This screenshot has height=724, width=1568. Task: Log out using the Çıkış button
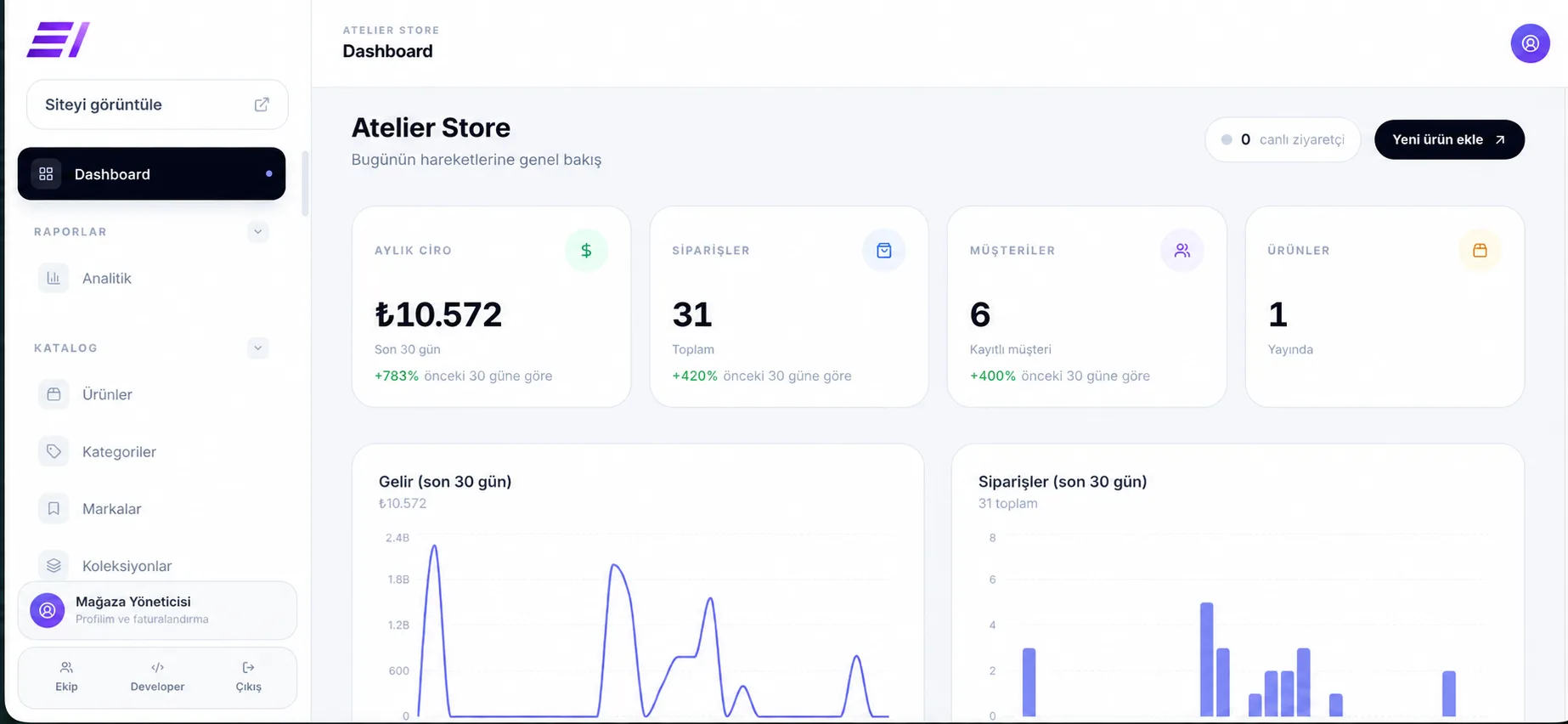pyautogui.click(x=248, y=677)
